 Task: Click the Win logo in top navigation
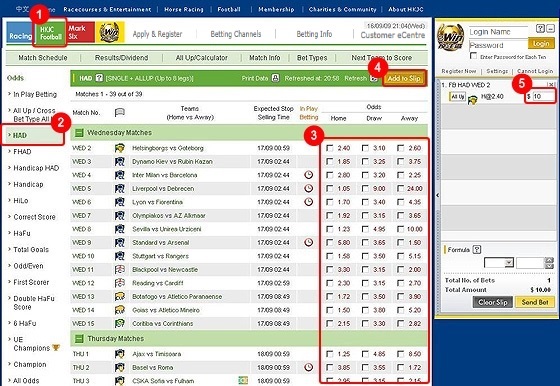tap(109, 32)
